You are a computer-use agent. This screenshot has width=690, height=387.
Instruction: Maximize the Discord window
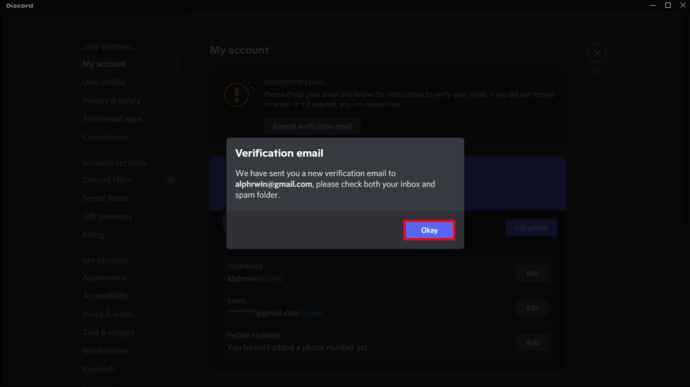[x=668, y=5]
